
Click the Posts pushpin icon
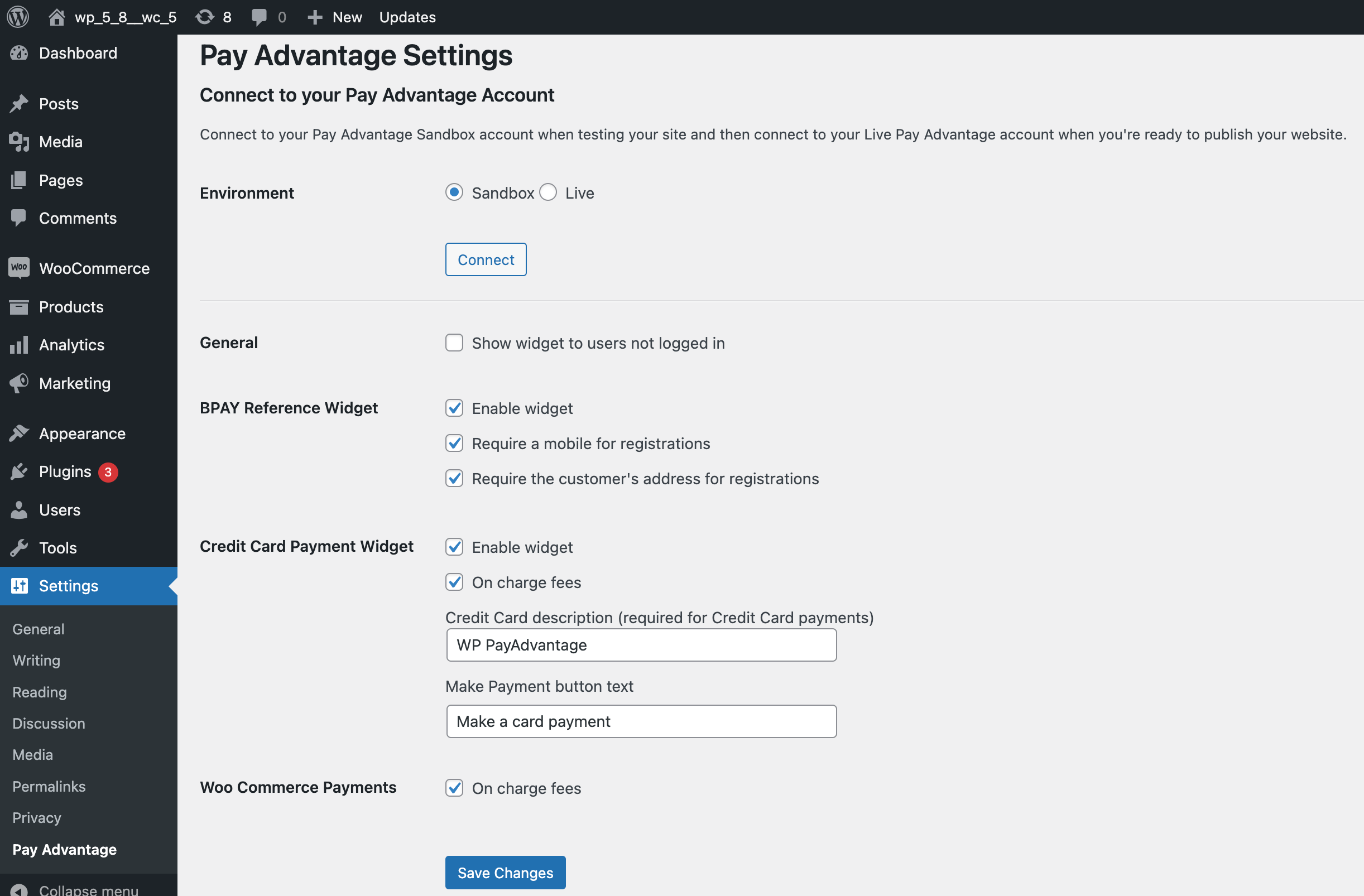[19, 104]
